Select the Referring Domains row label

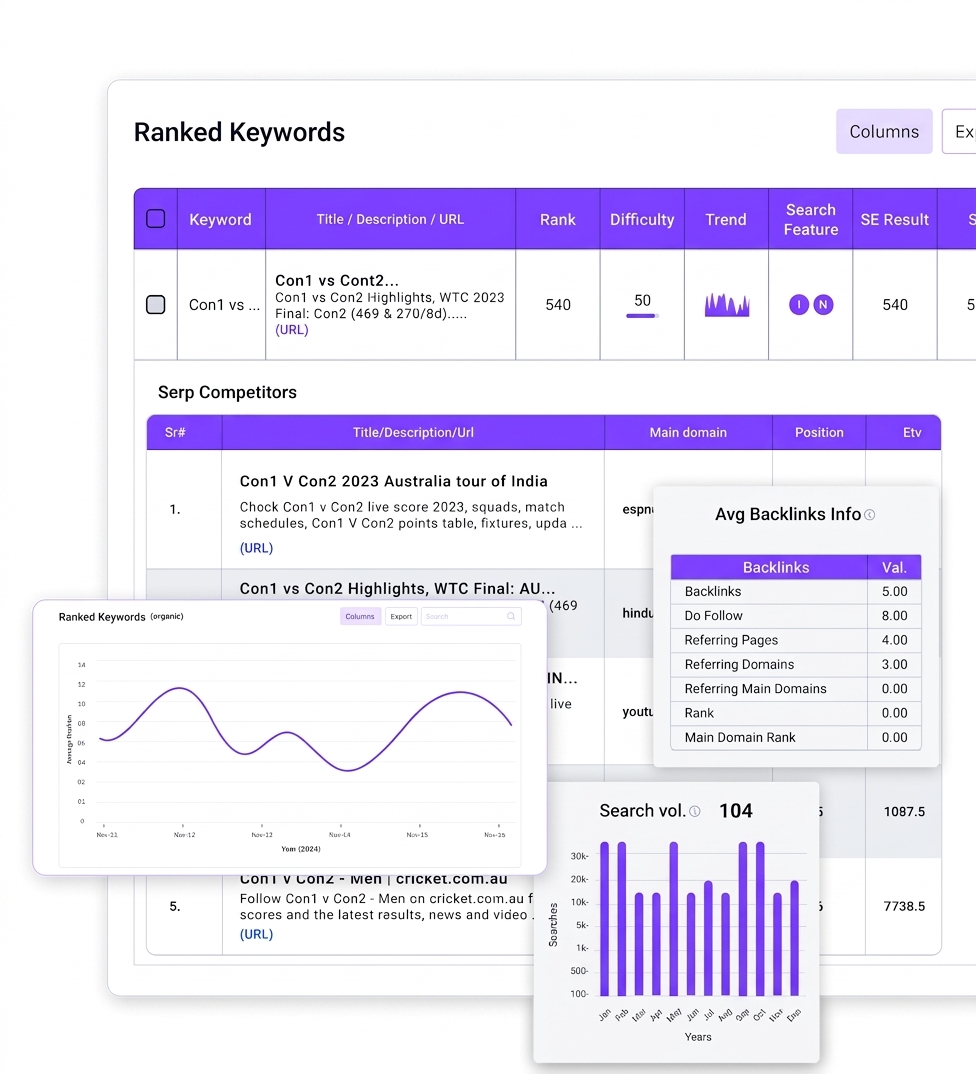739,664
